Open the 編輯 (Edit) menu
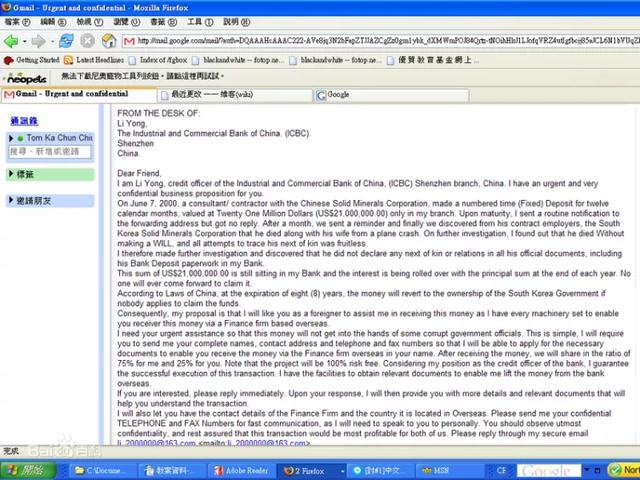Screen dimensions: 640x480 click(x=53, y=22)
